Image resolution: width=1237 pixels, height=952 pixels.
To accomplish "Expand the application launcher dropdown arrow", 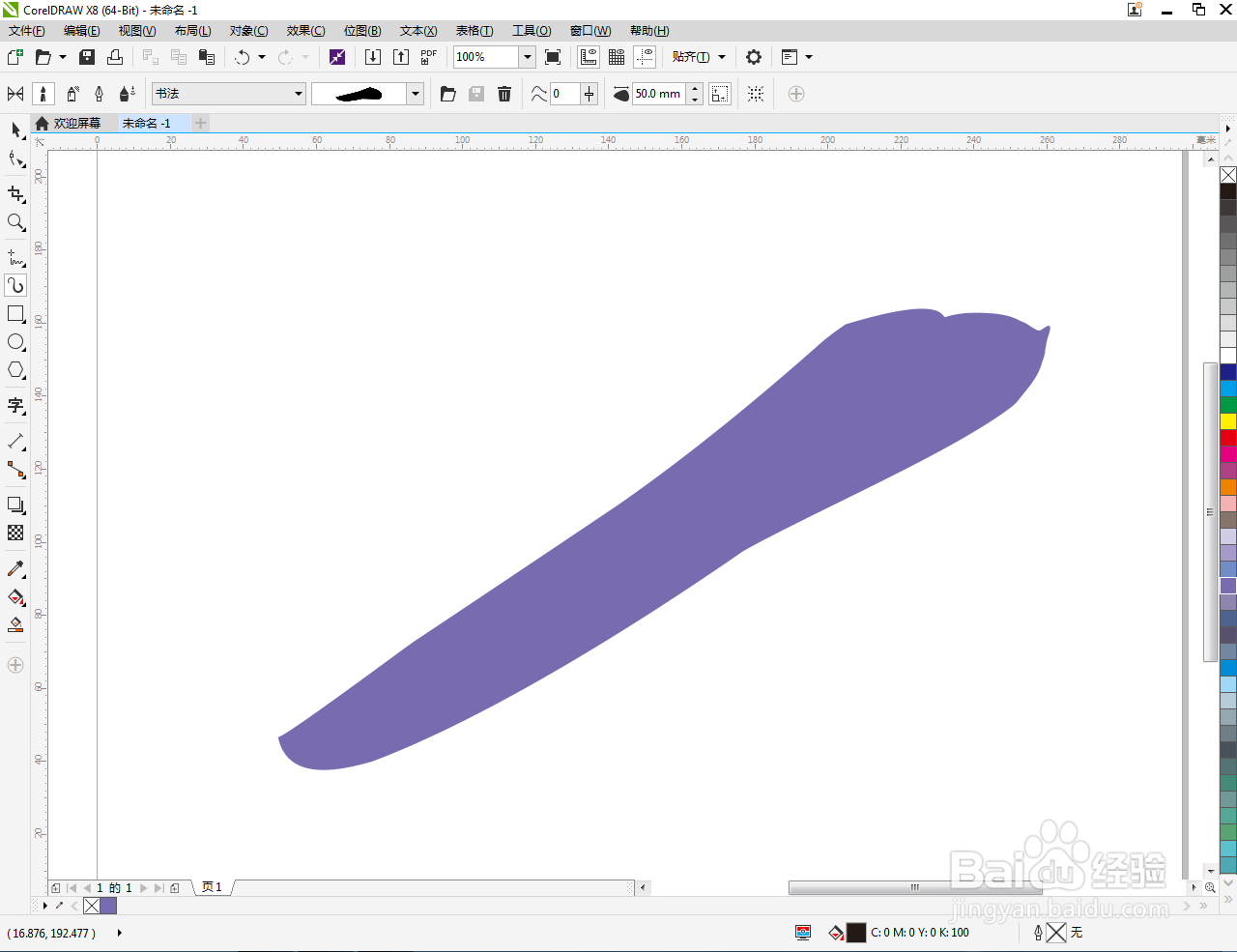I will pos(809,57).
